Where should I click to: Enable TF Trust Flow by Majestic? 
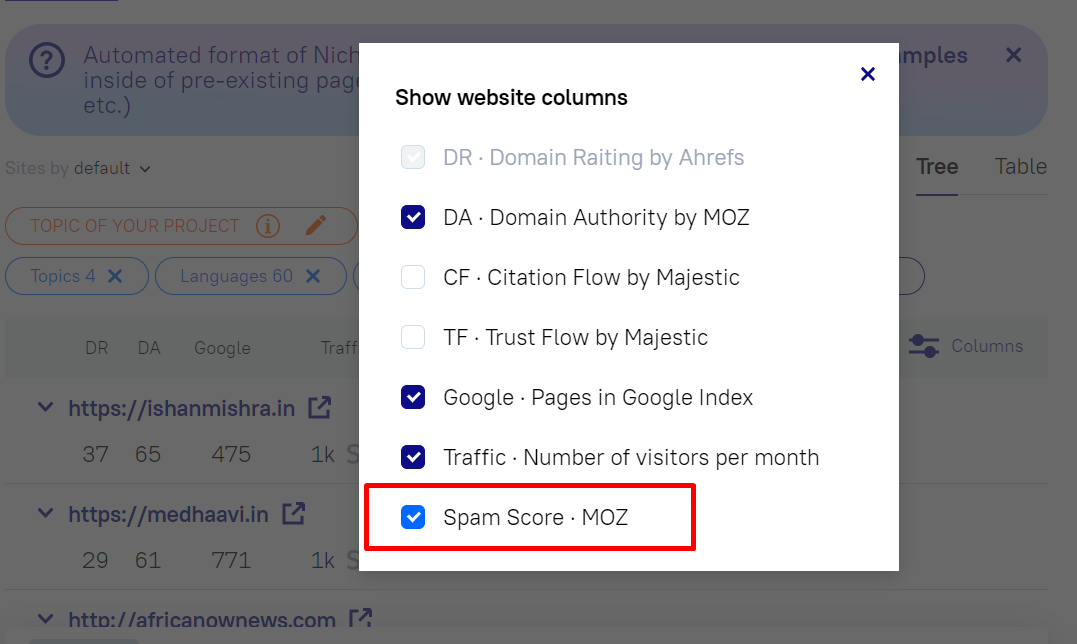pos(413,337)
